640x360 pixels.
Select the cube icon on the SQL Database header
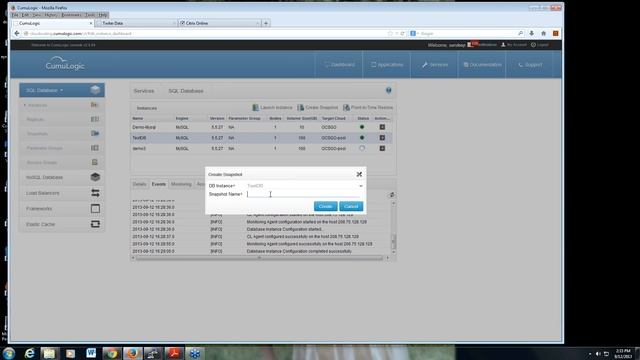click(95, 90)
